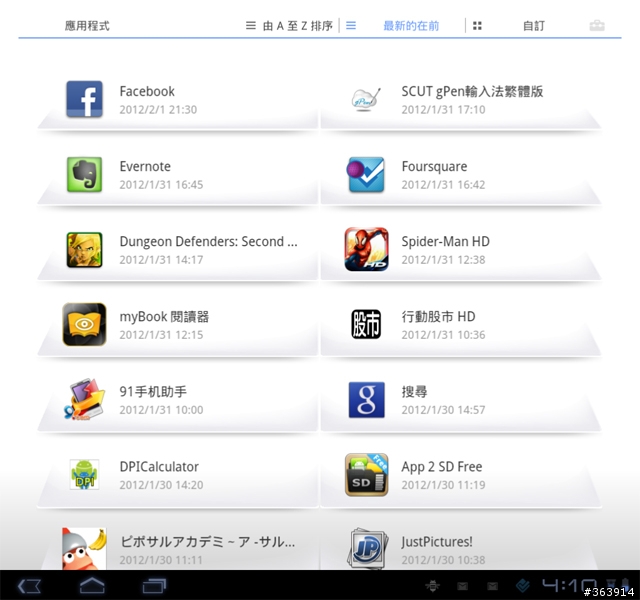Tap the date 2012/1/31 10:00
The image size is (640, 600).
(x=161, y=410)
